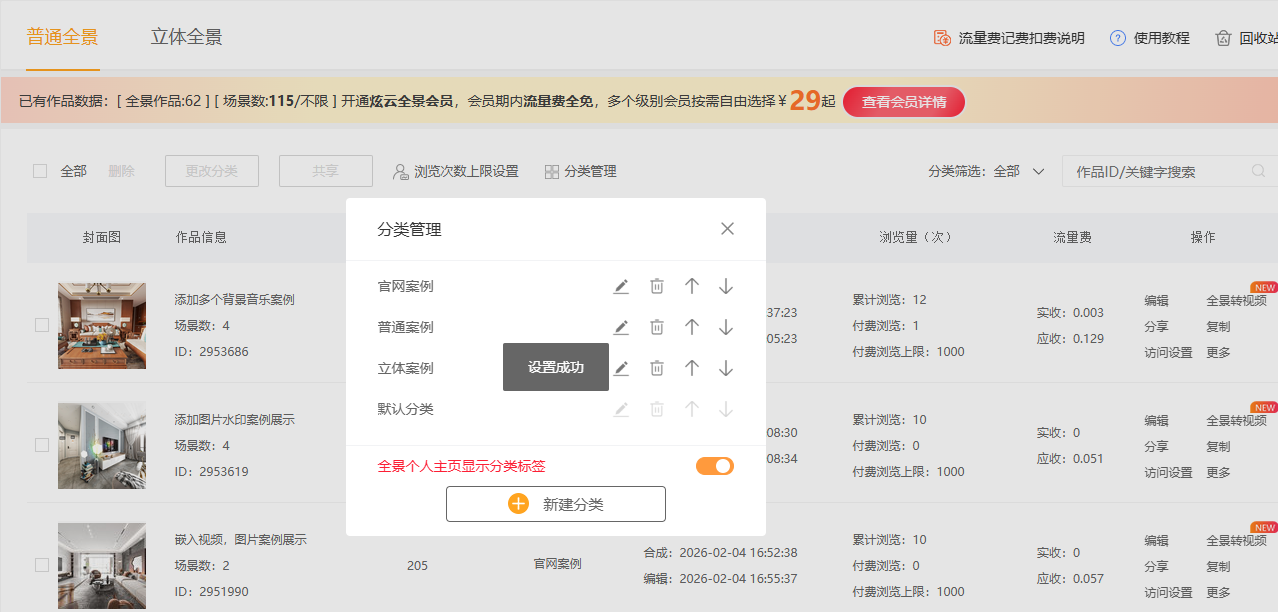The image size is (1278, 612).
Task: Move 普通案例 category up with arrow
Action: pos(691,328)
